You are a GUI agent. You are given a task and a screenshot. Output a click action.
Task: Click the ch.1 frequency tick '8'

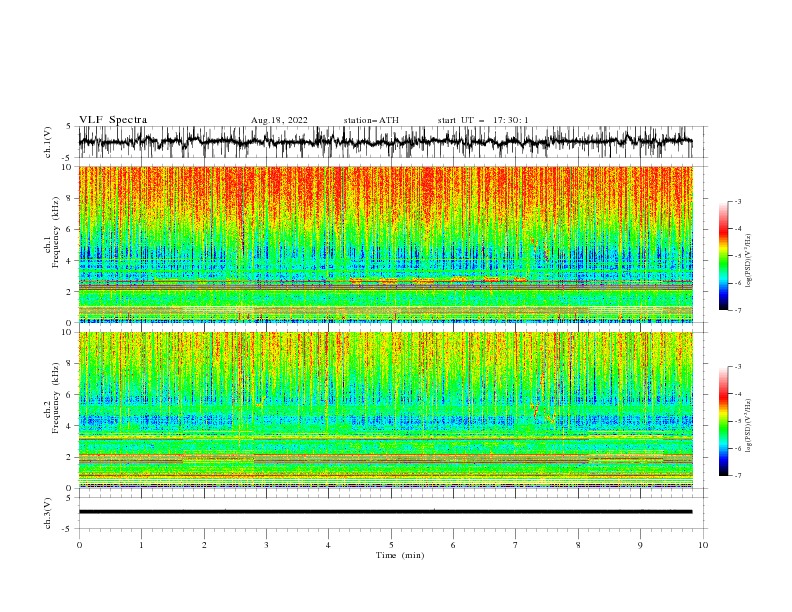click(70, 198)
